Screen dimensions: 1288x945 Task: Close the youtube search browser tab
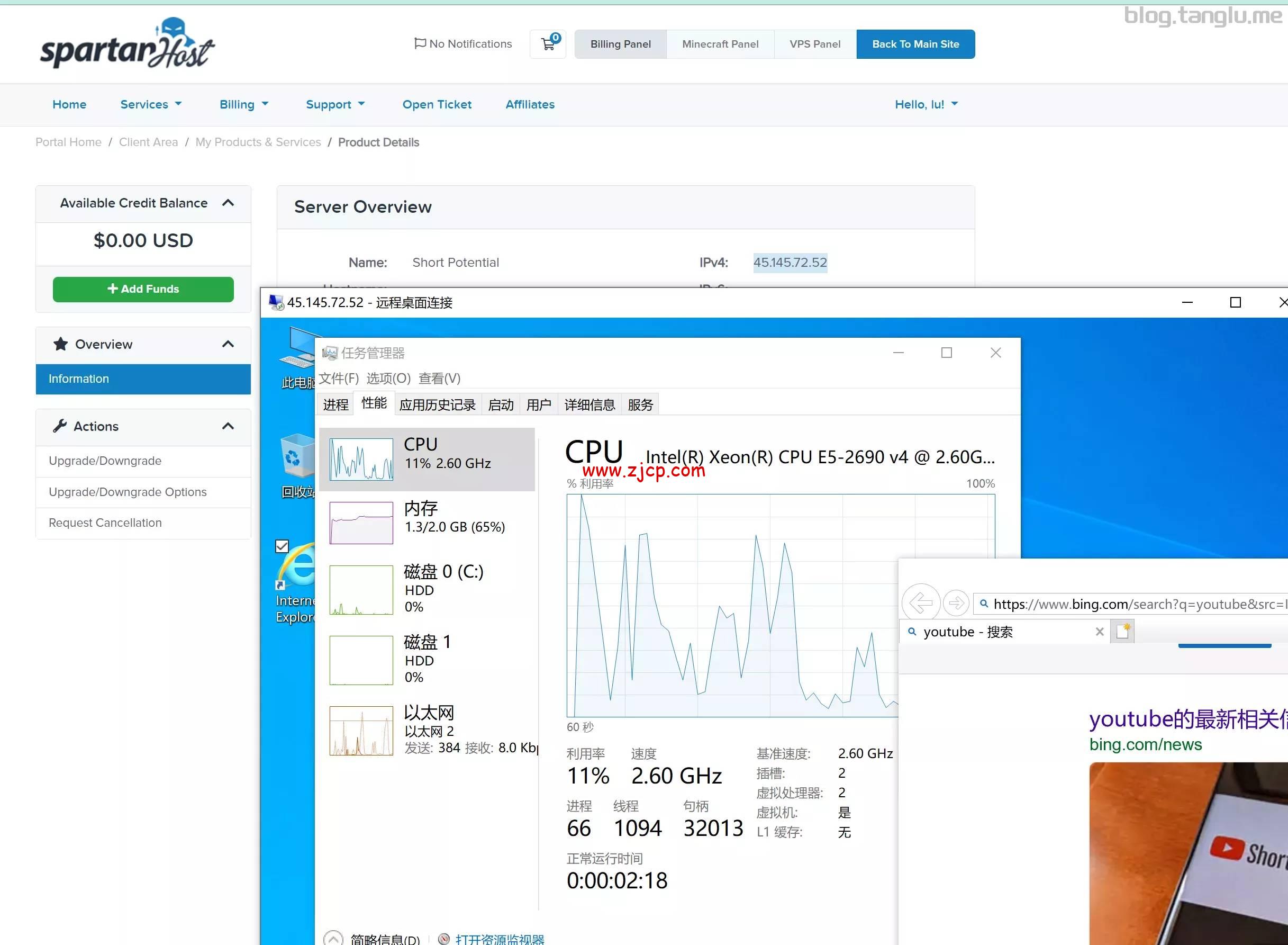click(1099, 632)
